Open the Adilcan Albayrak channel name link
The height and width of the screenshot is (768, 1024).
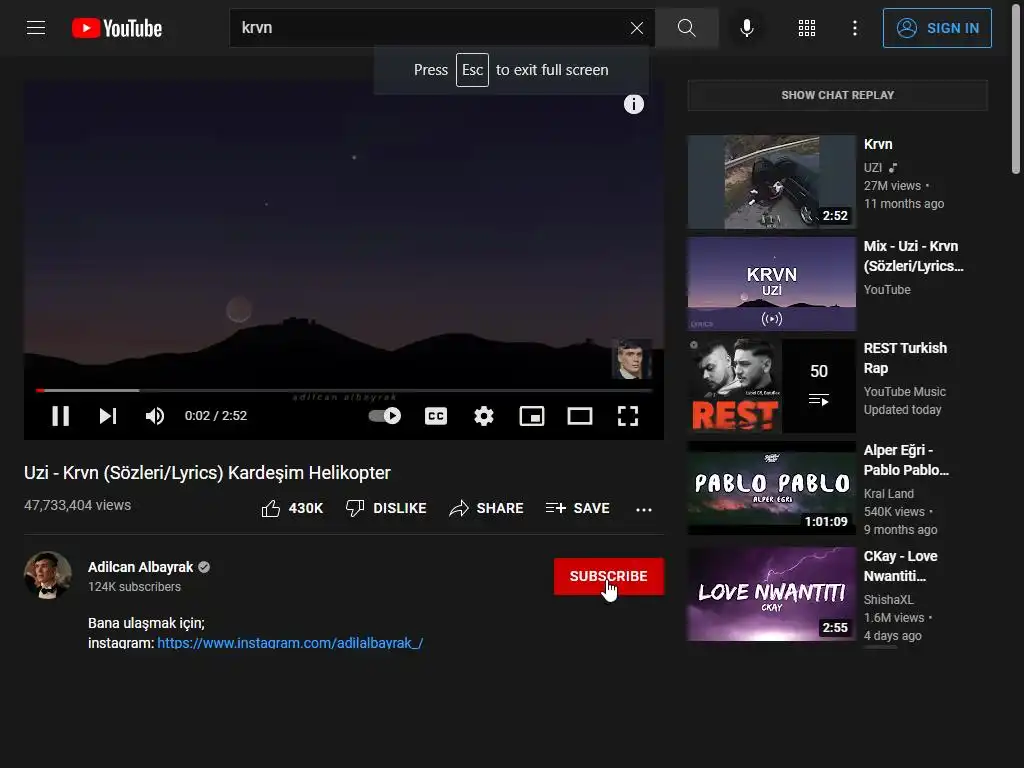140,567
